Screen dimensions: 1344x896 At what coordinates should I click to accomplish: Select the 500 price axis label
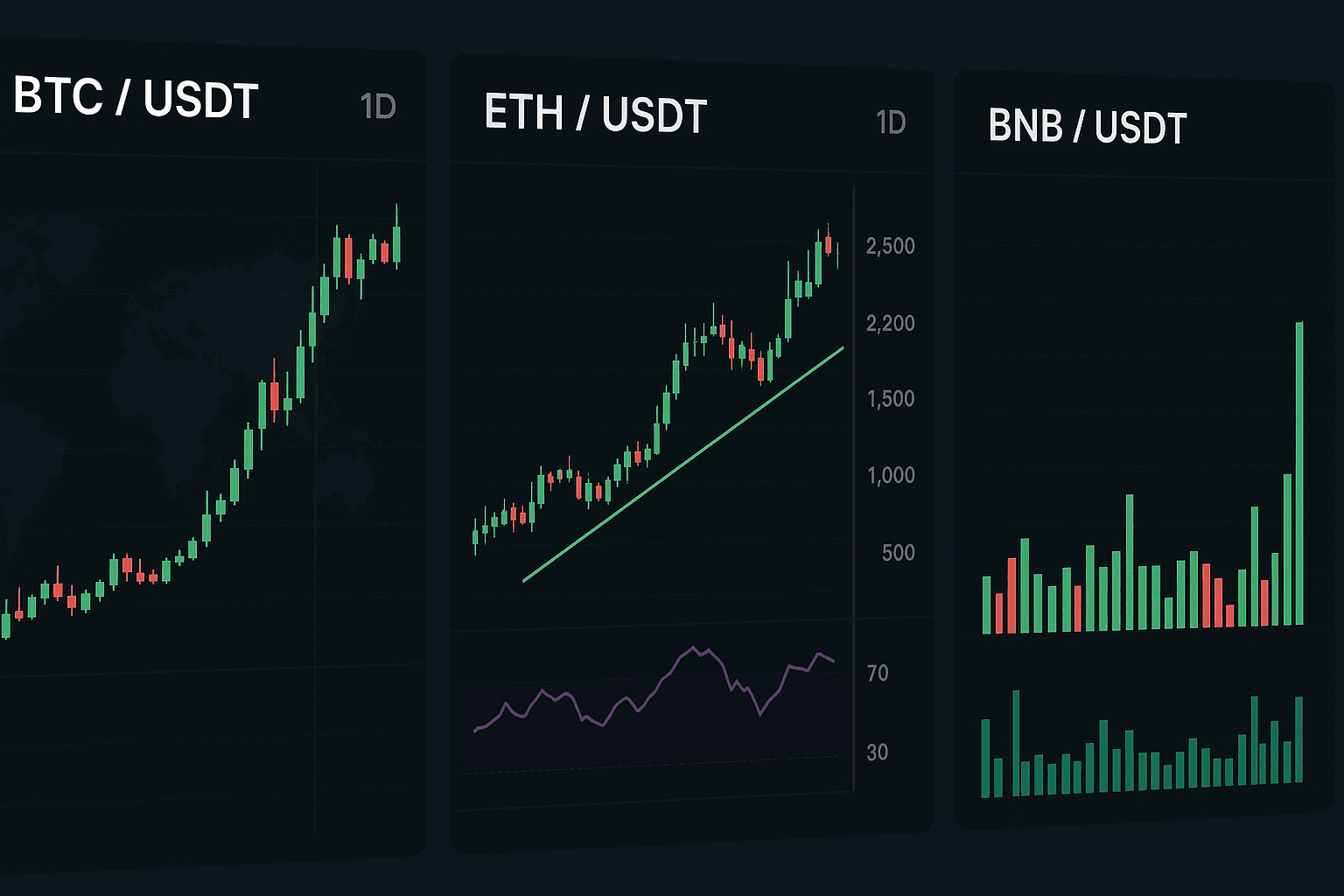898,553
